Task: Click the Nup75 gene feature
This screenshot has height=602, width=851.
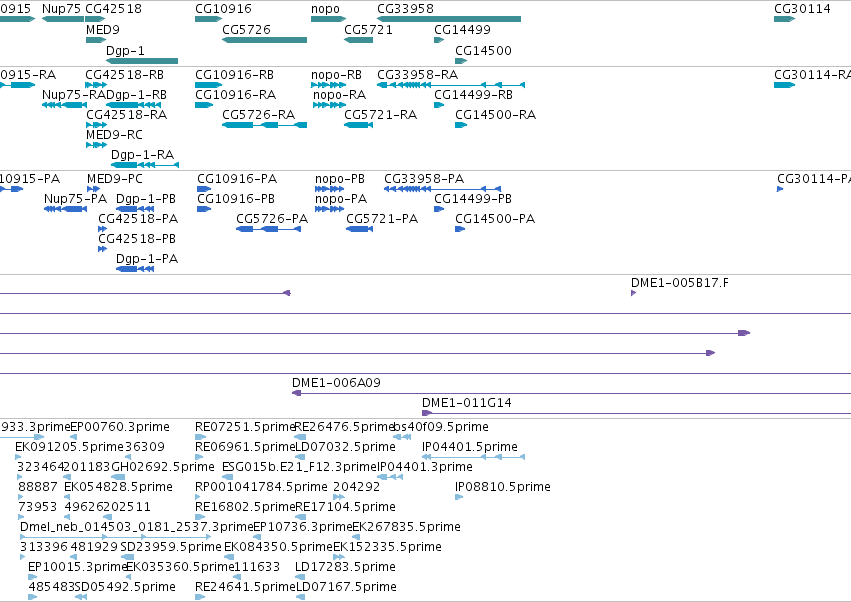Action: coord(63,19)
